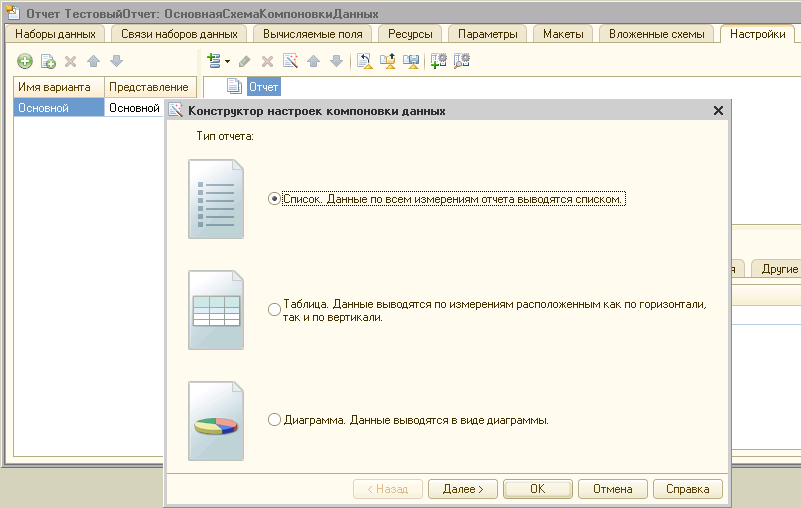801x508 pixels.
Task: Open the Параметры tab
Action: tap(487, 34)
